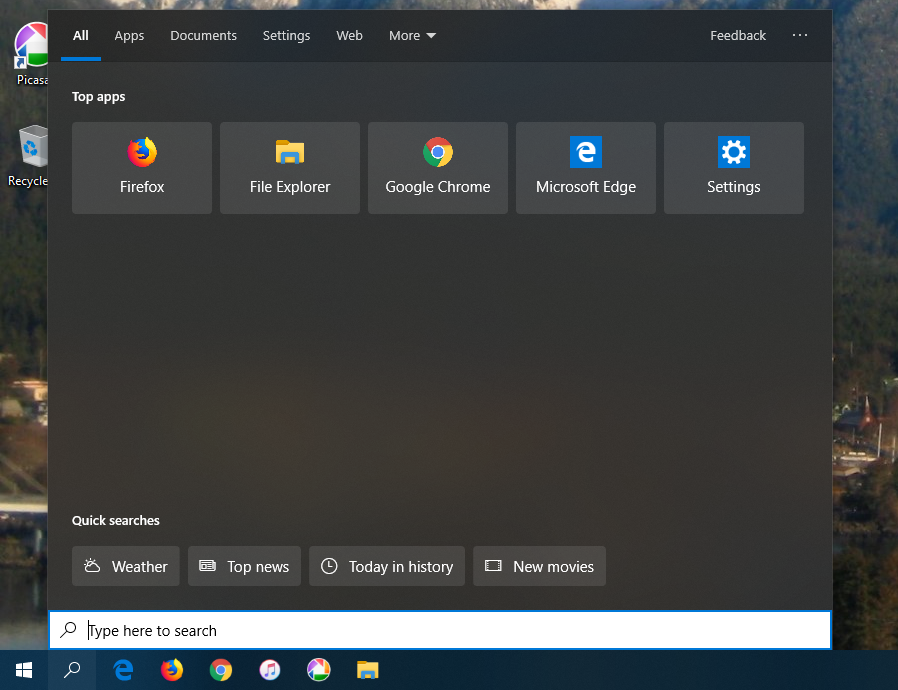The height and width of the screenshot is (690, 898).
Task: Open Firefox from Top apps
Action: point(142,168)
